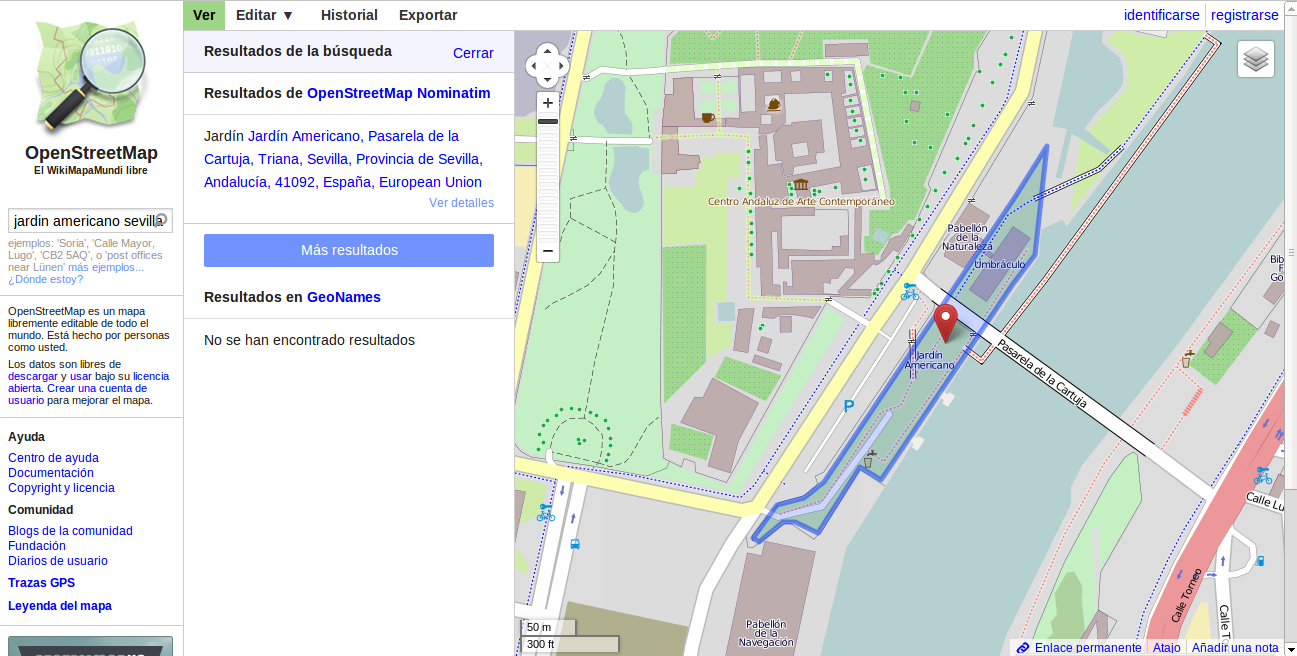Viewport: 1297px width, 656px height.
Task: Zoom in with the plus button
Action: click(548, 102)
